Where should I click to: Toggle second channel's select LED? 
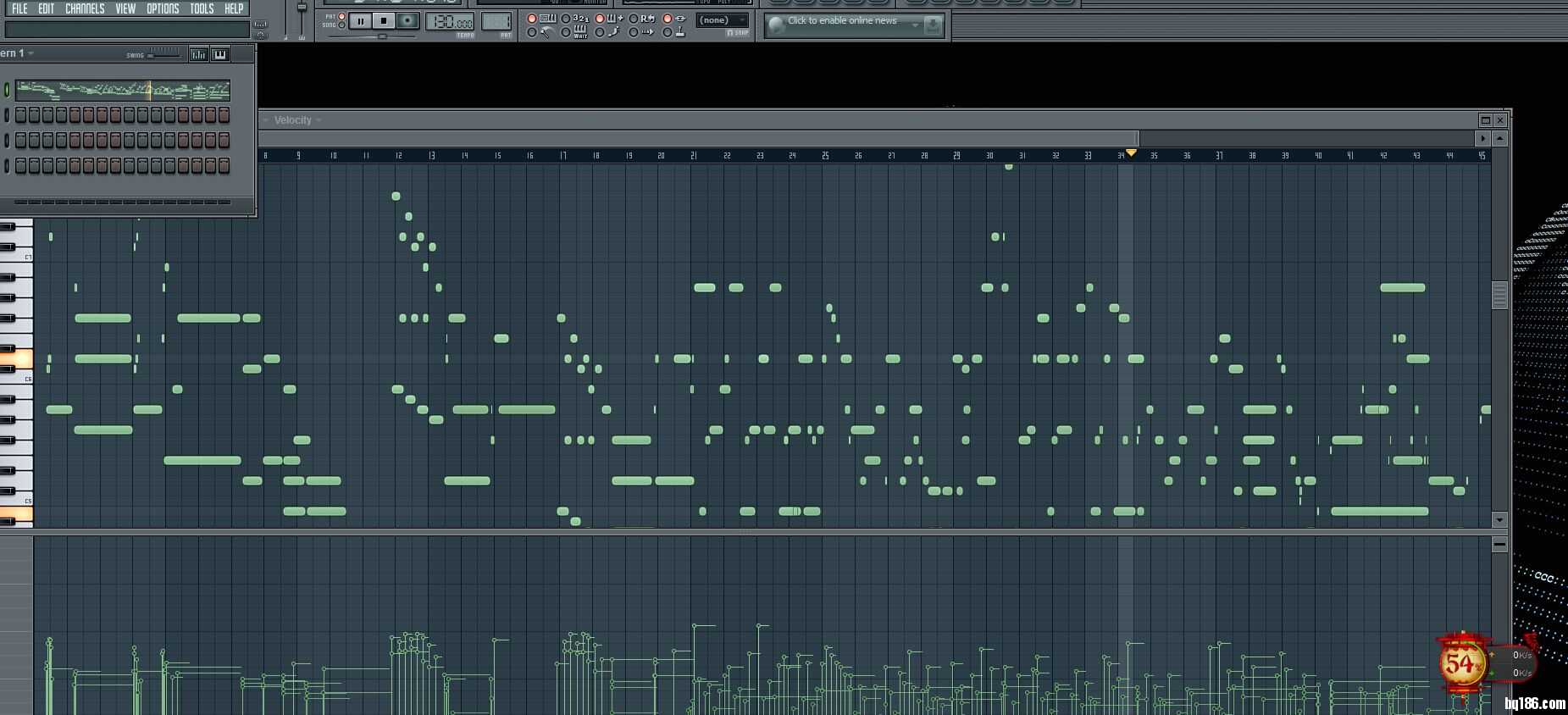[7, 114]
